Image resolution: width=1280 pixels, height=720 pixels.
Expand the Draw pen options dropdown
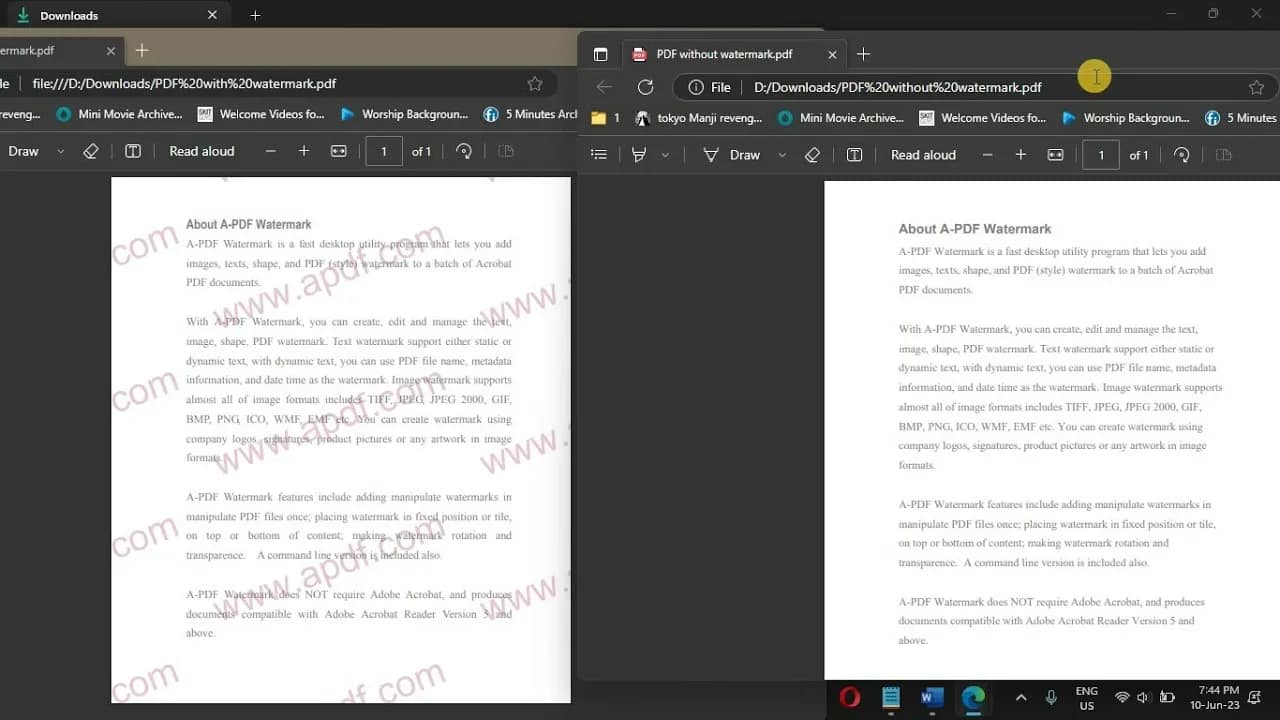point(782,155)
